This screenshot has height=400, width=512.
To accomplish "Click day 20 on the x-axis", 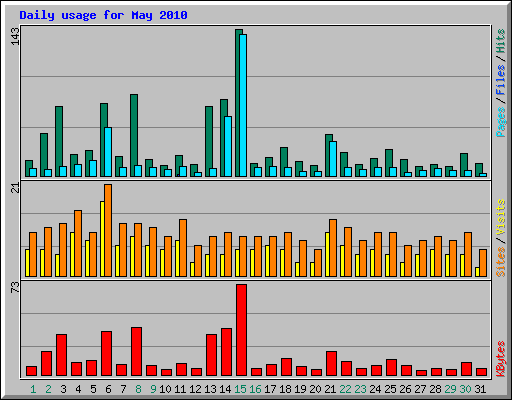I will pyautogui.click(x=315, y=389).
